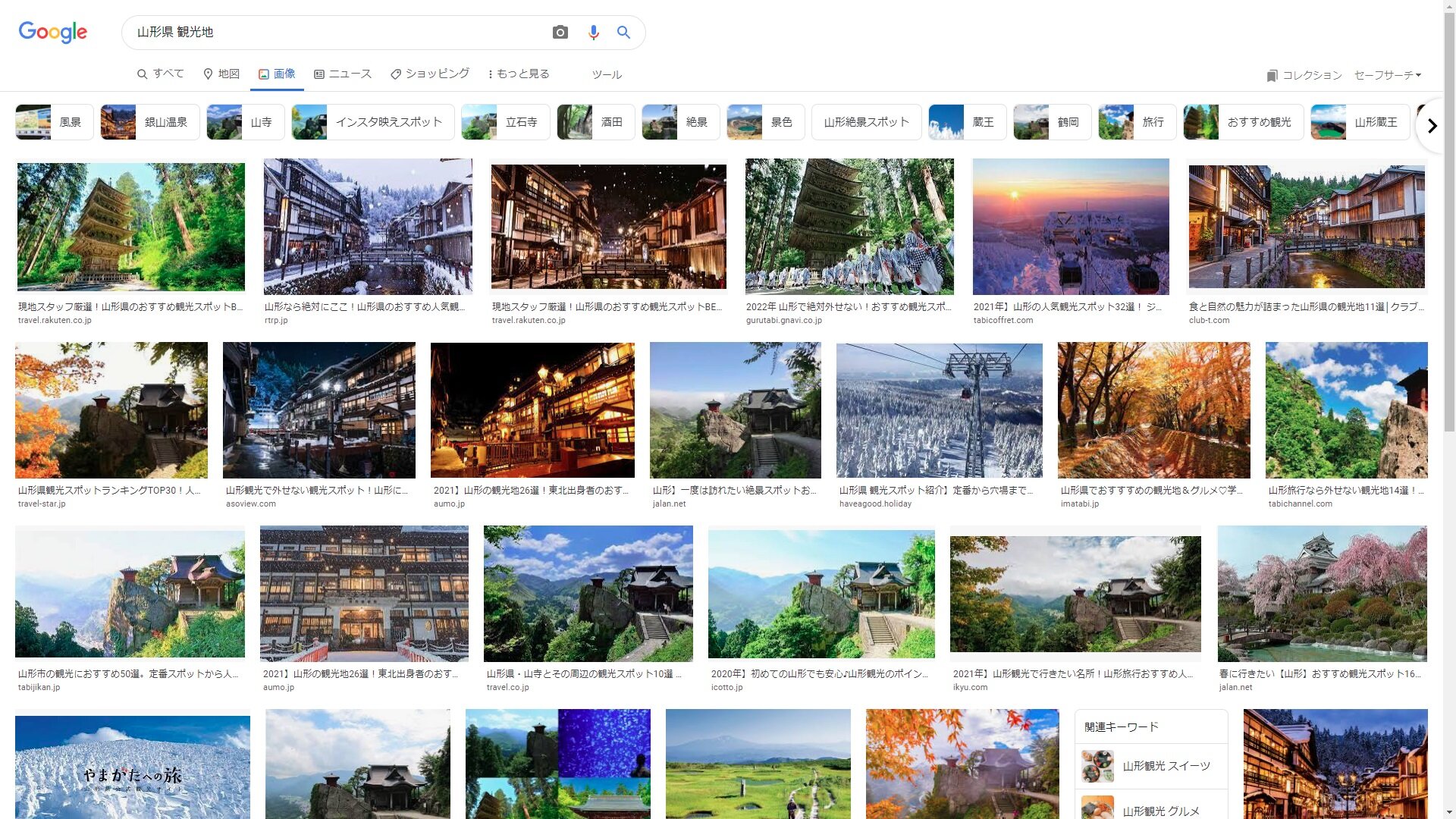This screenshot has width=1456, height=819.
Task: Expand the セーフサーチ dropdown
Action: 1387,75
